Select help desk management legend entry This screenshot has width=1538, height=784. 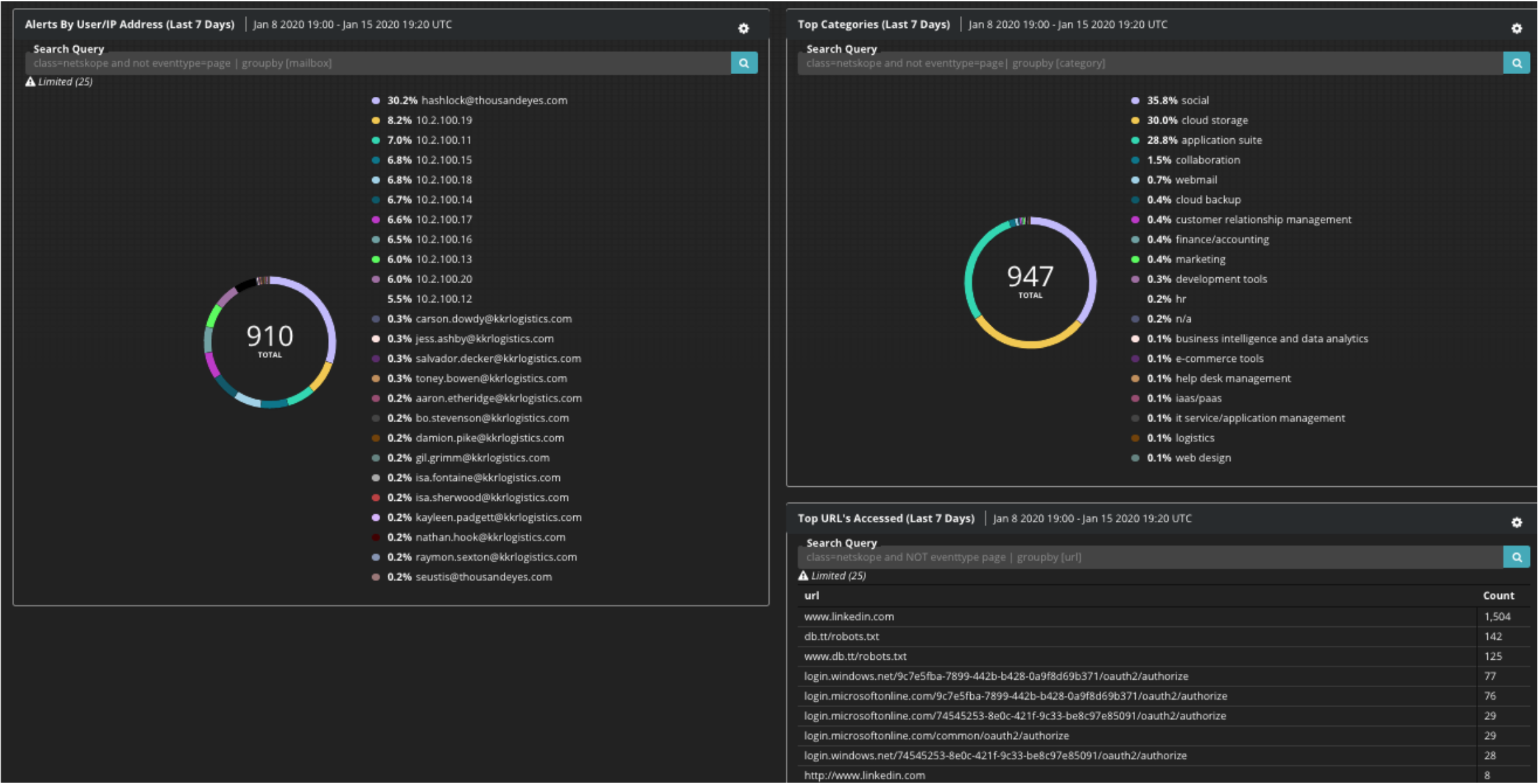click(1211, 379)
